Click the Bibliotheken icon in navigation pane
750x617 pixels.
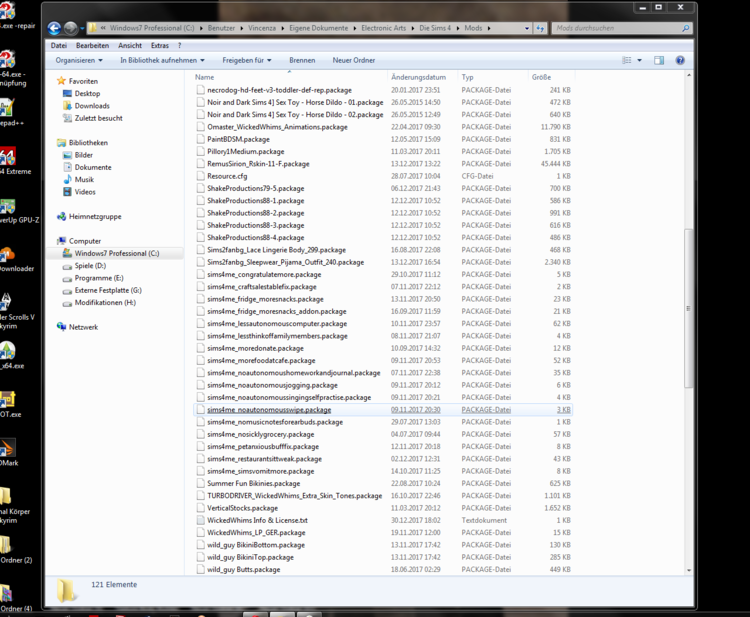point(61,143)
